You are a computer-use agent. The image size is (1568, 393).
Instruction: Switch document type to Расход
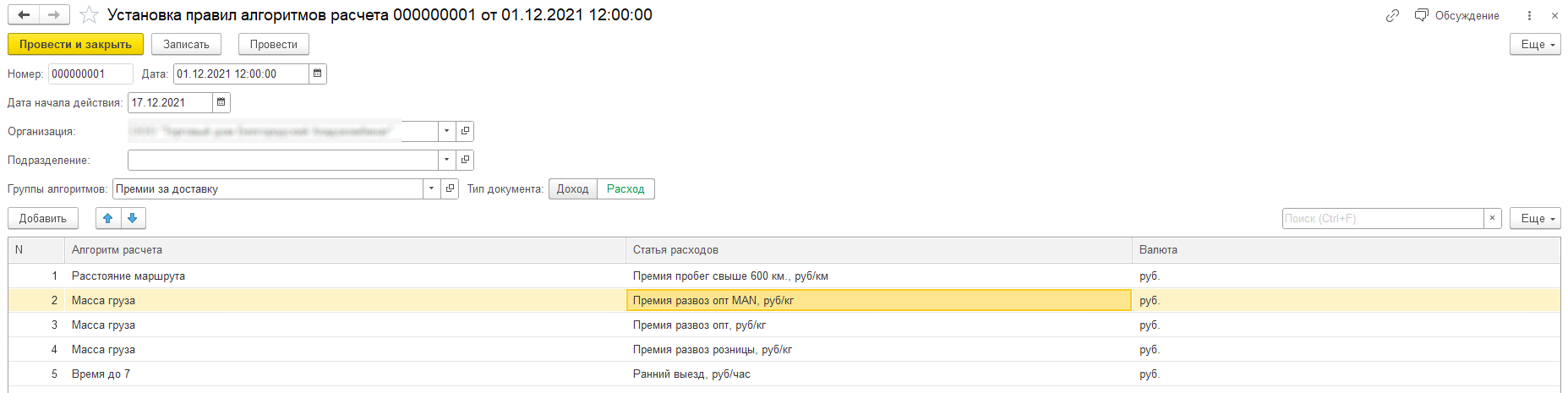coord(626,189)
